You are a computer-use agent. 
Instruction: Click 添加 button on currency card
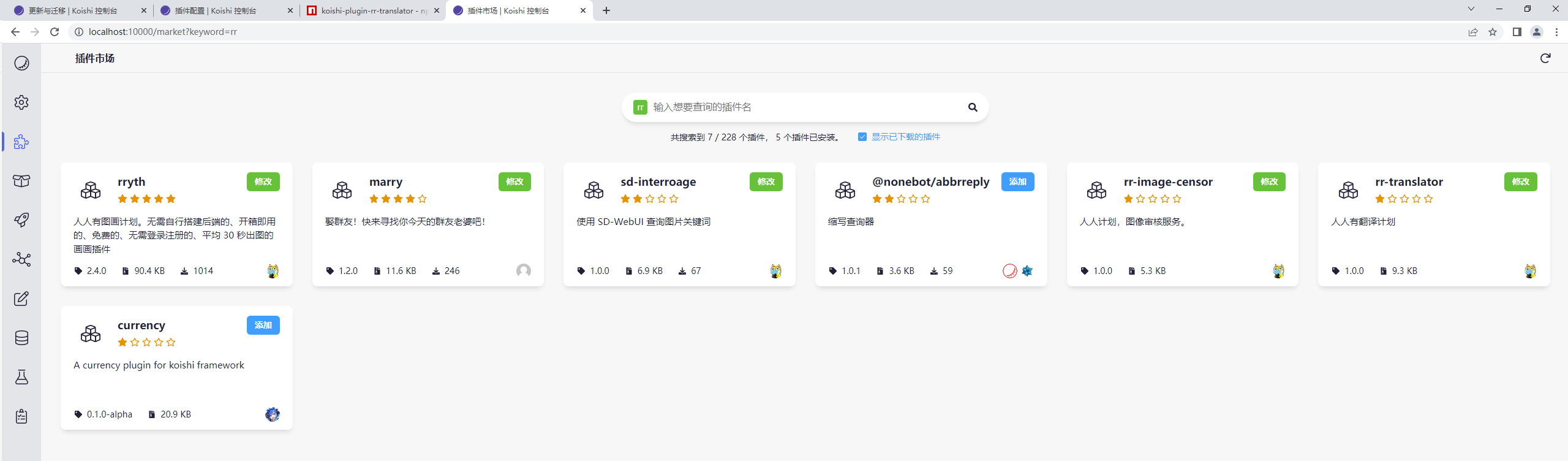tap(263, 325)
